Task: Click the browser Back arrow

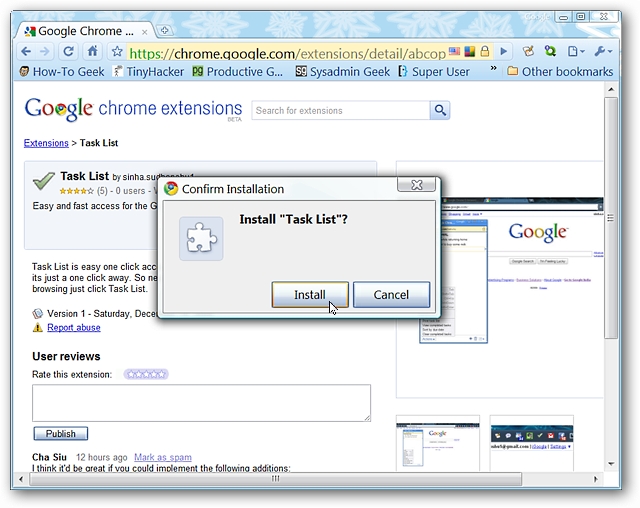Action: pos(26,51)
